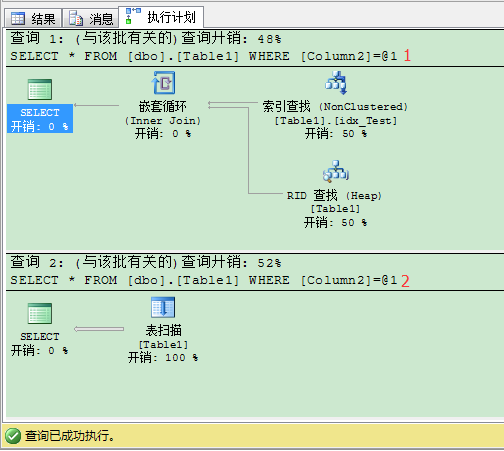
Task: Click the 查询 1 header with 48% cost
Action: coord(146,38)
